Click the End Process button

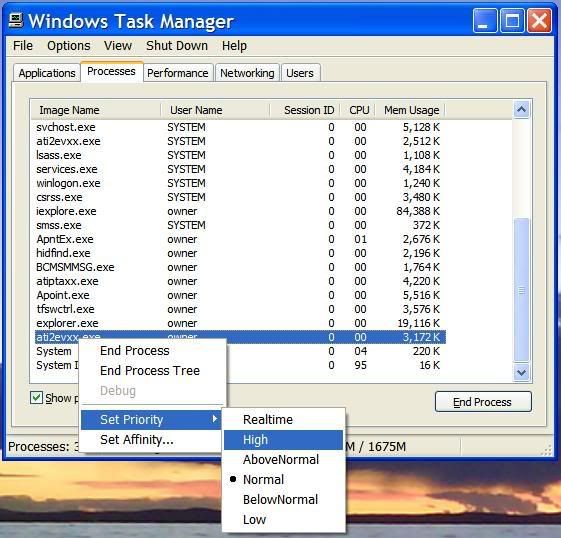coord(483,402)
